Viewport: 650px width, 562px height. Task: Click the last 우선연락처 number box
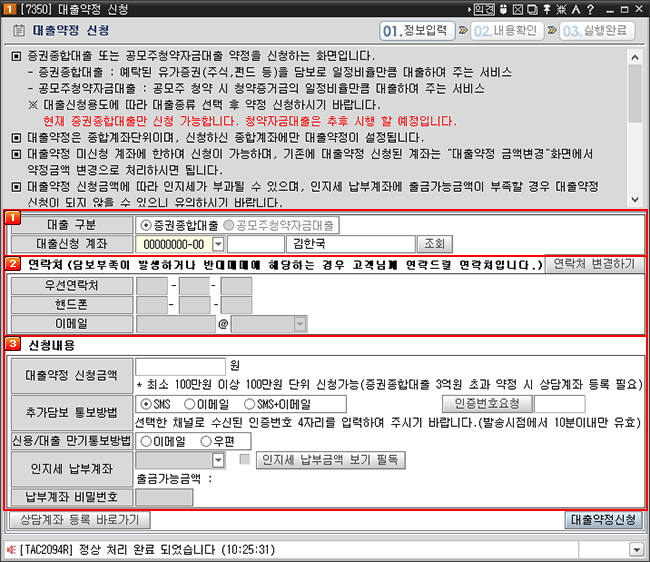(236, 286)
